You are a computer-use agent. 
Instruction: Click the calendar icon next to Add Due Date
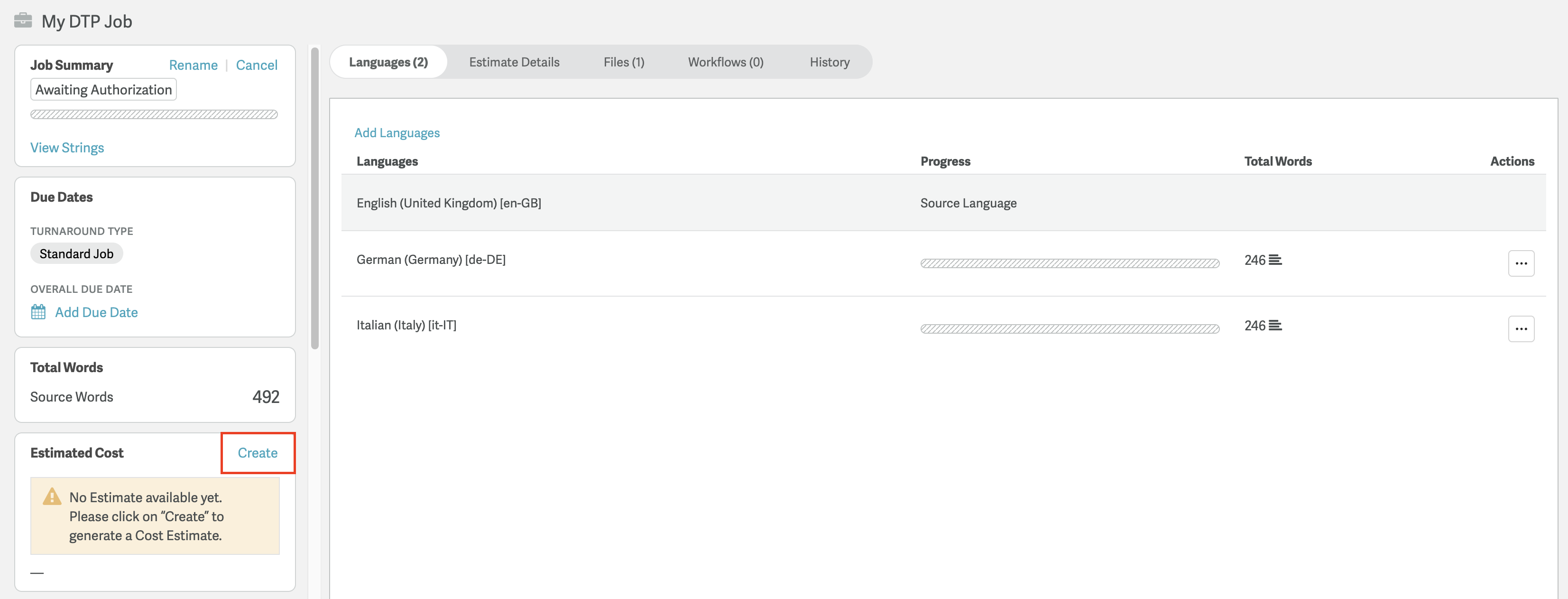[x=38, y=312]
